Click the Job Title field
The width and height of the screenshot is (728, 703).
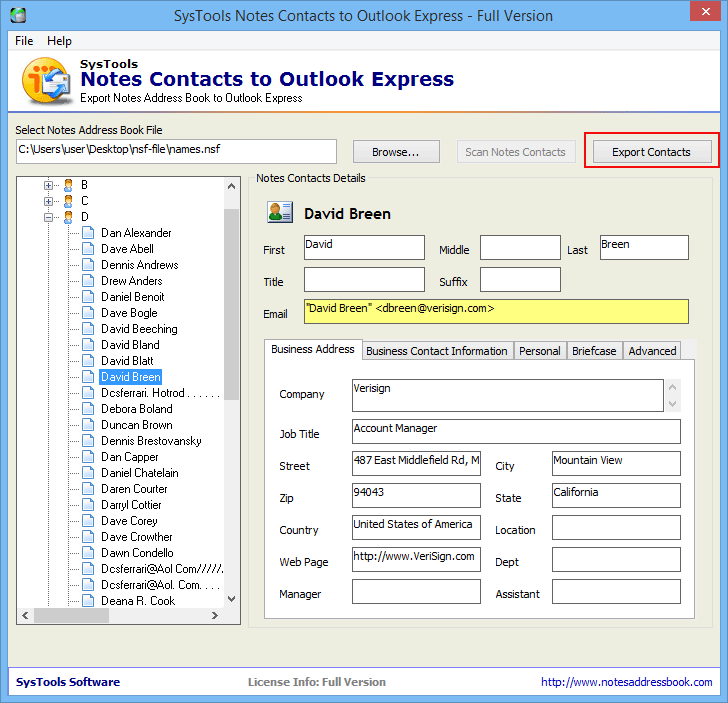(516, 431)
